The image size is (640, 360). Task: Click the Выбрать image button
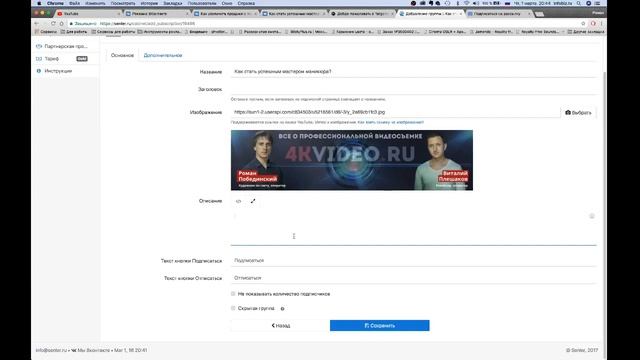click(578, 113)
